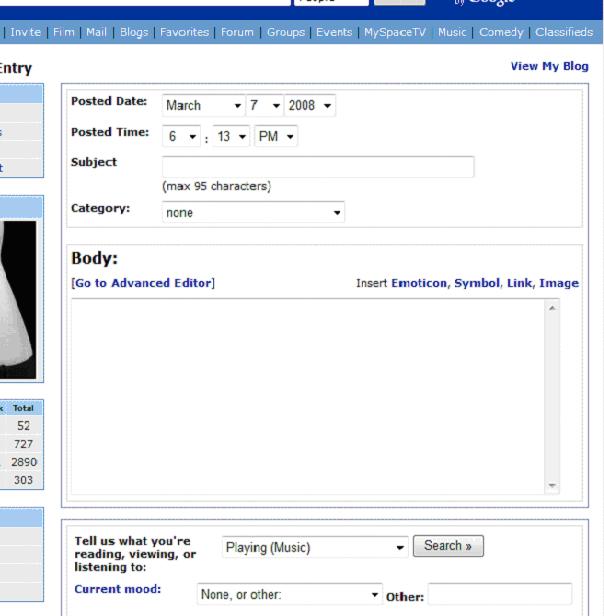Screen dimensions: 604x616
Task: Insert a Symbol via link
Action: tap(477, 283)
